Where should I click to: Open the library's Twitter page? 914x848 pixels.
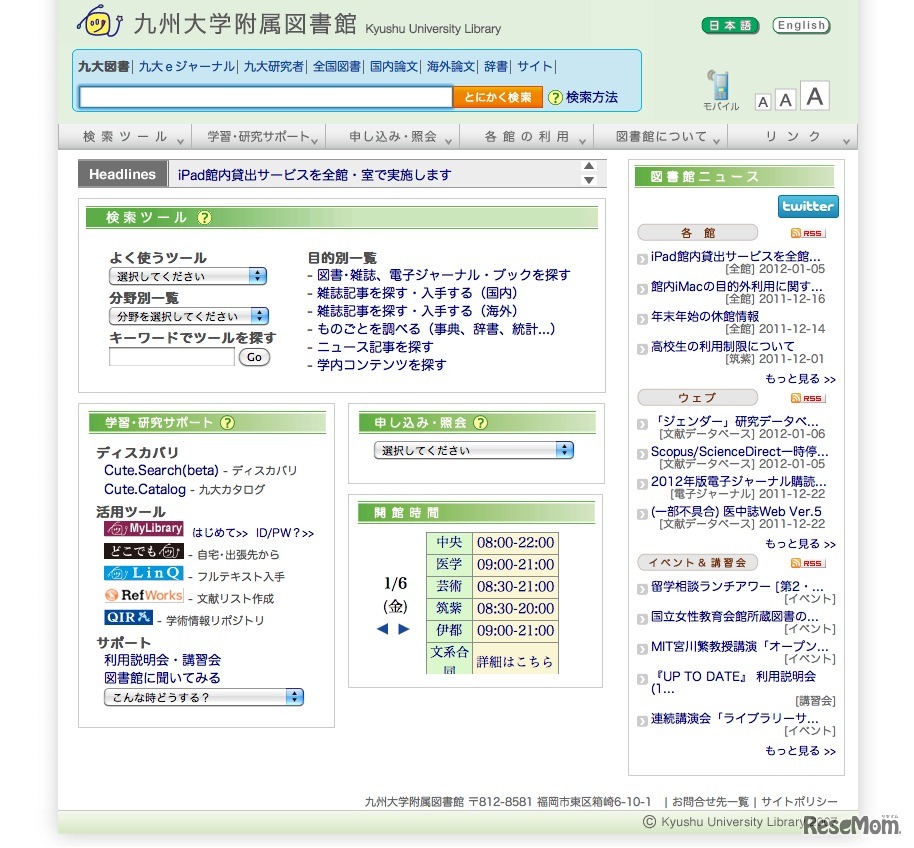807,206
